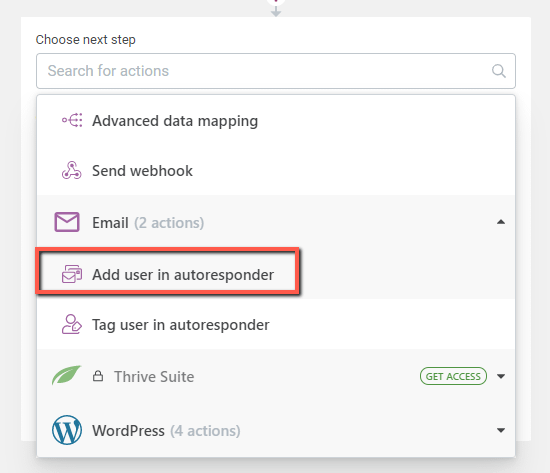Expand the WordPress actions arrow
550x473 pixels.
point(501,430)
